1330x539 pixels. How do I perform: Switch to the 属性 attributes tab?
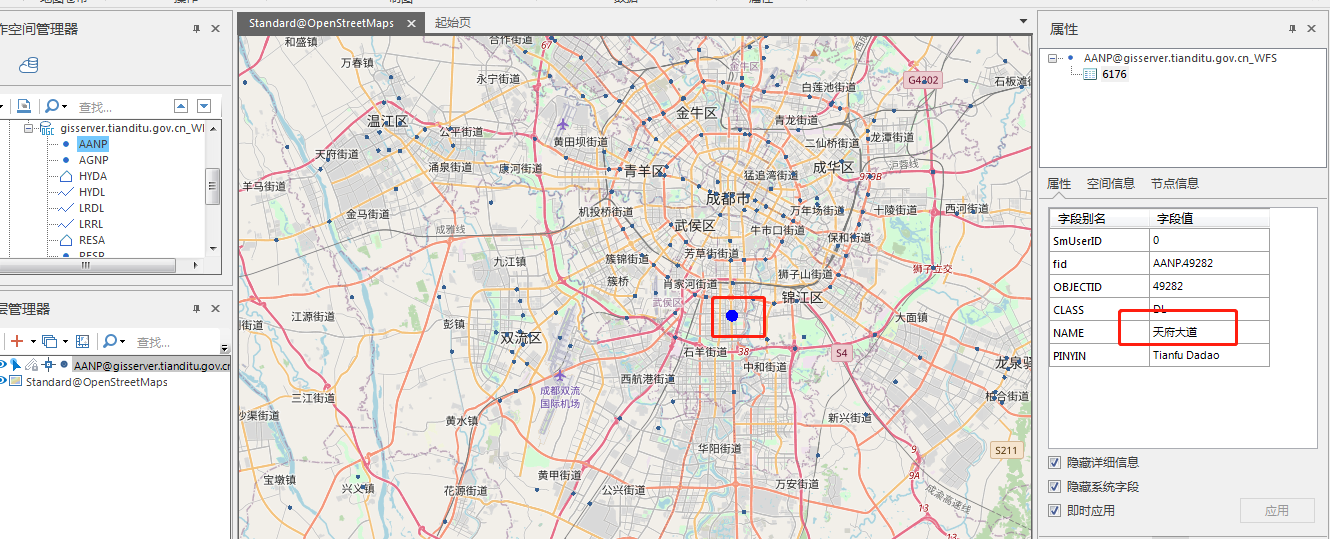[1059, 184]
